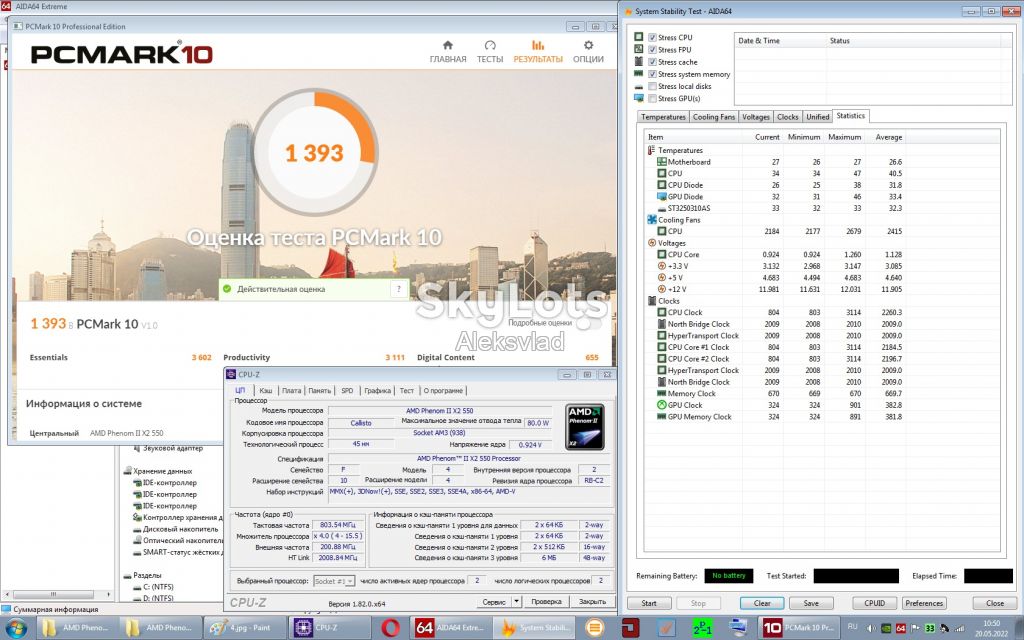
Task: Switch to the Cooling Fans tab
Action: coord(714,117)
